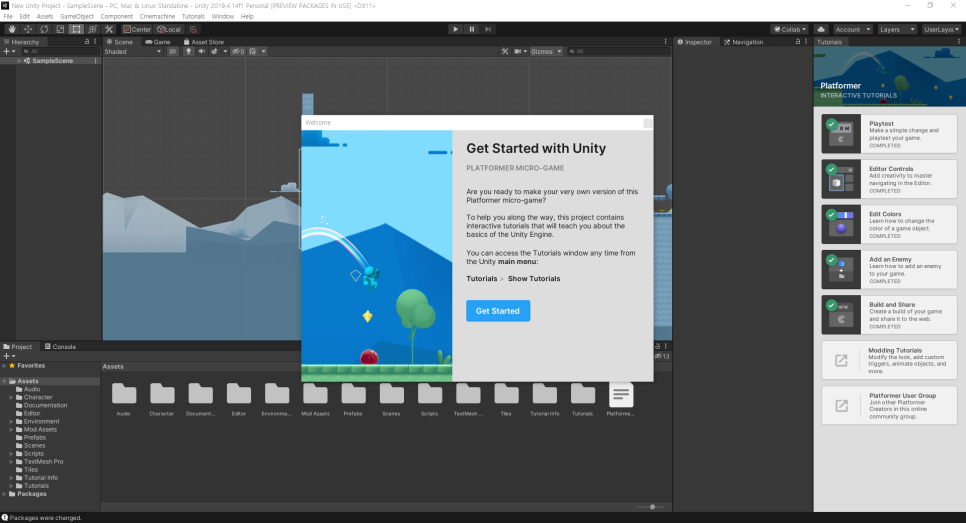Select the Rect transform tool
This screenshot has width=966, height=523.
tap(76, 29)
